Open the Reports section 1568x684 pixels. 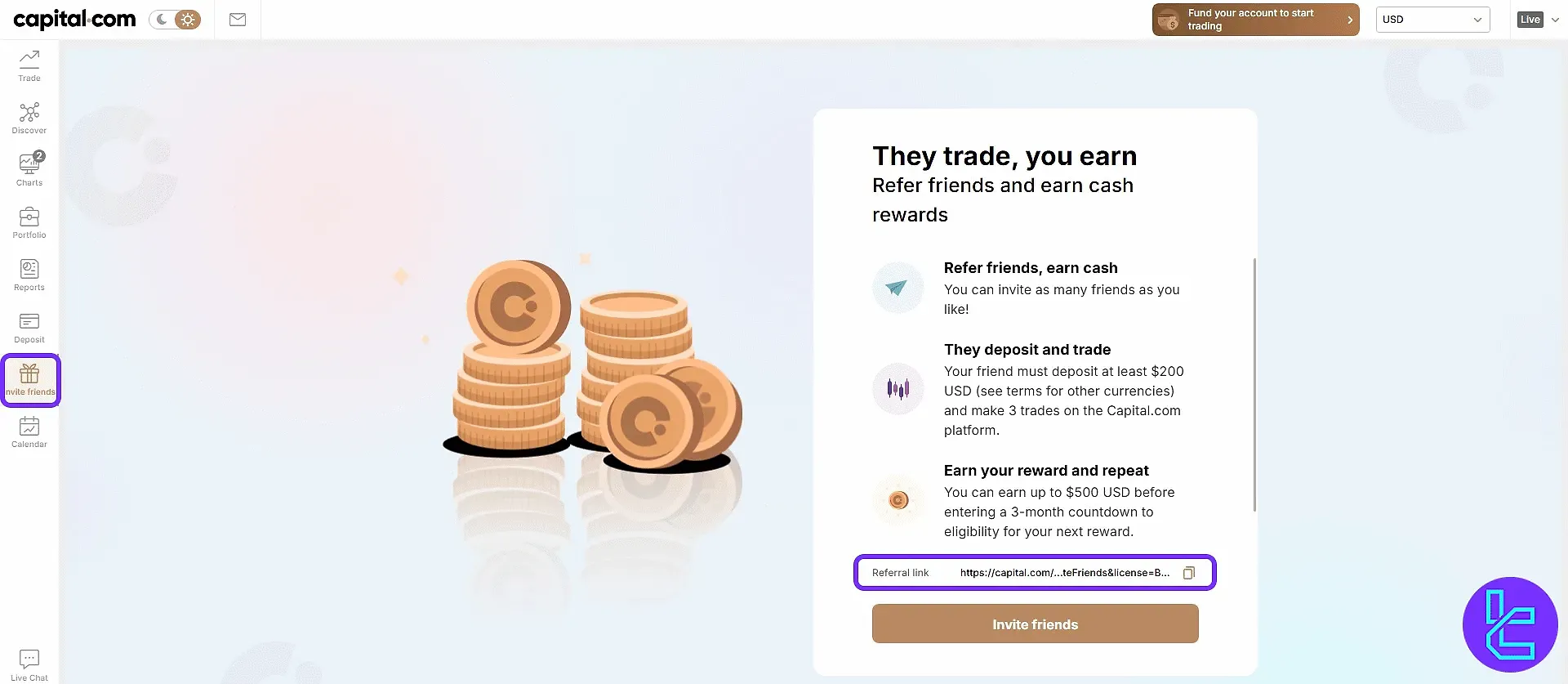click(x=29, y=275)
